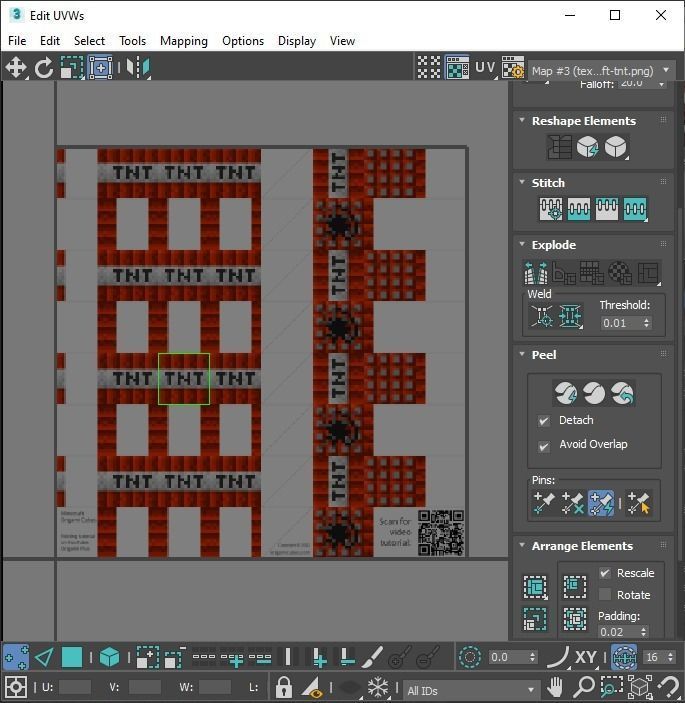The height and width of the screenshot is (703, 685).
Task: Toggle Polygon subobject mode
Action: (72, 658)
